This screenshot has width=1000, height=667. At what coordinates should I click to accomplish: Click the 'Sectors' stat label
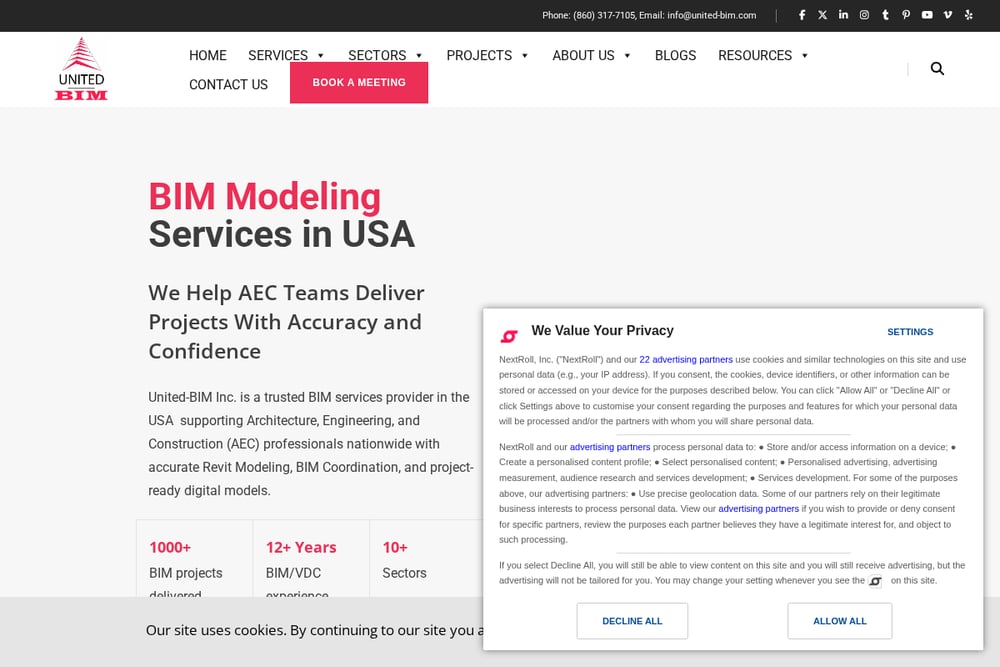tap(404, 573)
